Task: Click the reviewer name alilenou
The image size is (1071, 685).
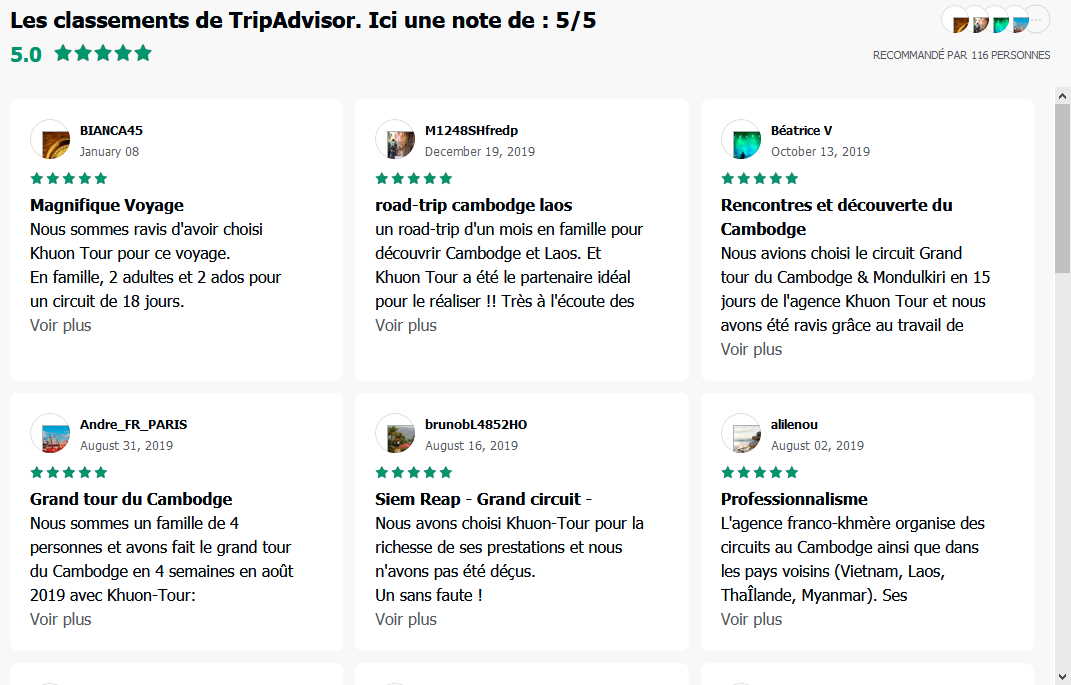Action: (793, 424)
